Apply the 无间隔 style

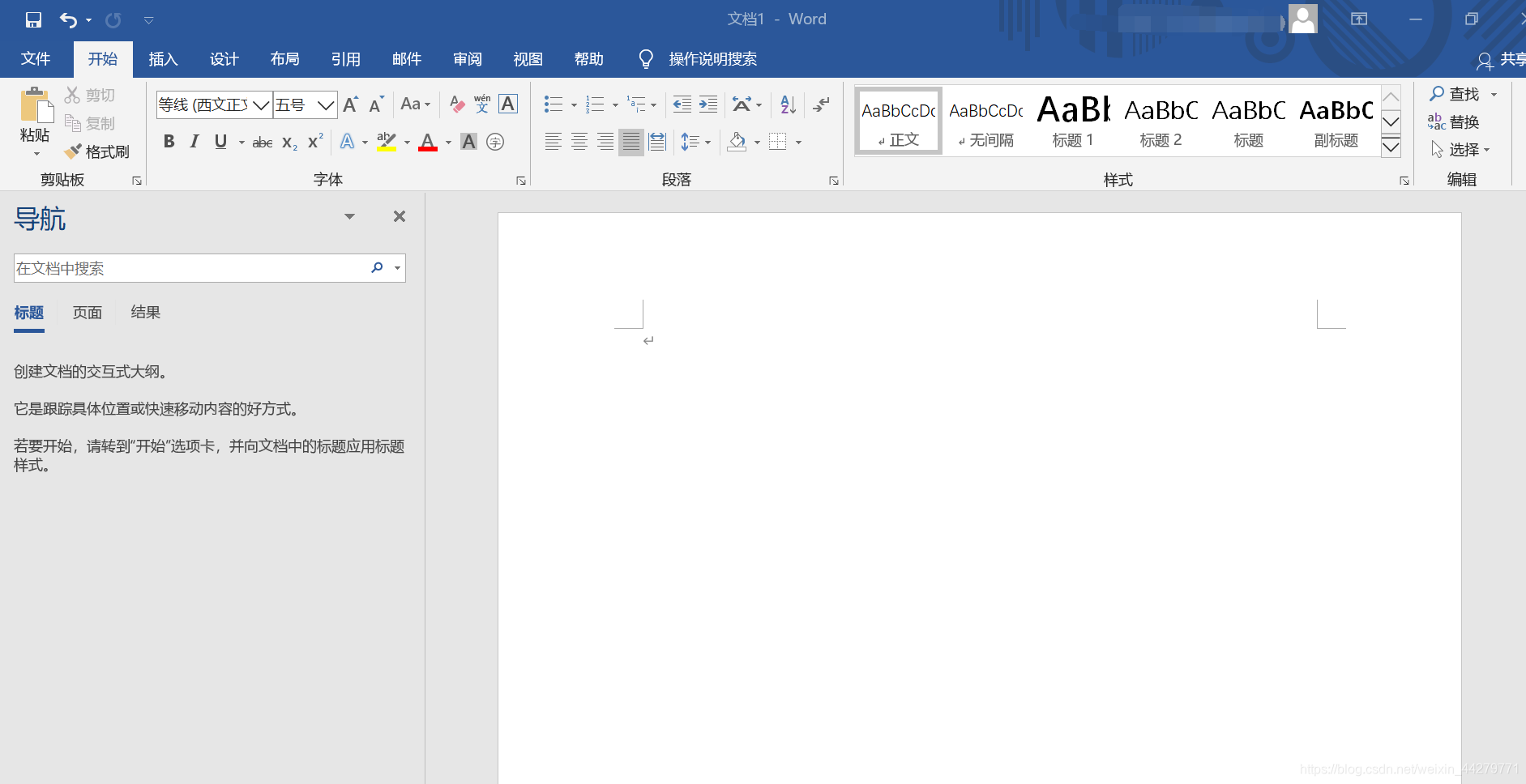(x=986, y=121)
